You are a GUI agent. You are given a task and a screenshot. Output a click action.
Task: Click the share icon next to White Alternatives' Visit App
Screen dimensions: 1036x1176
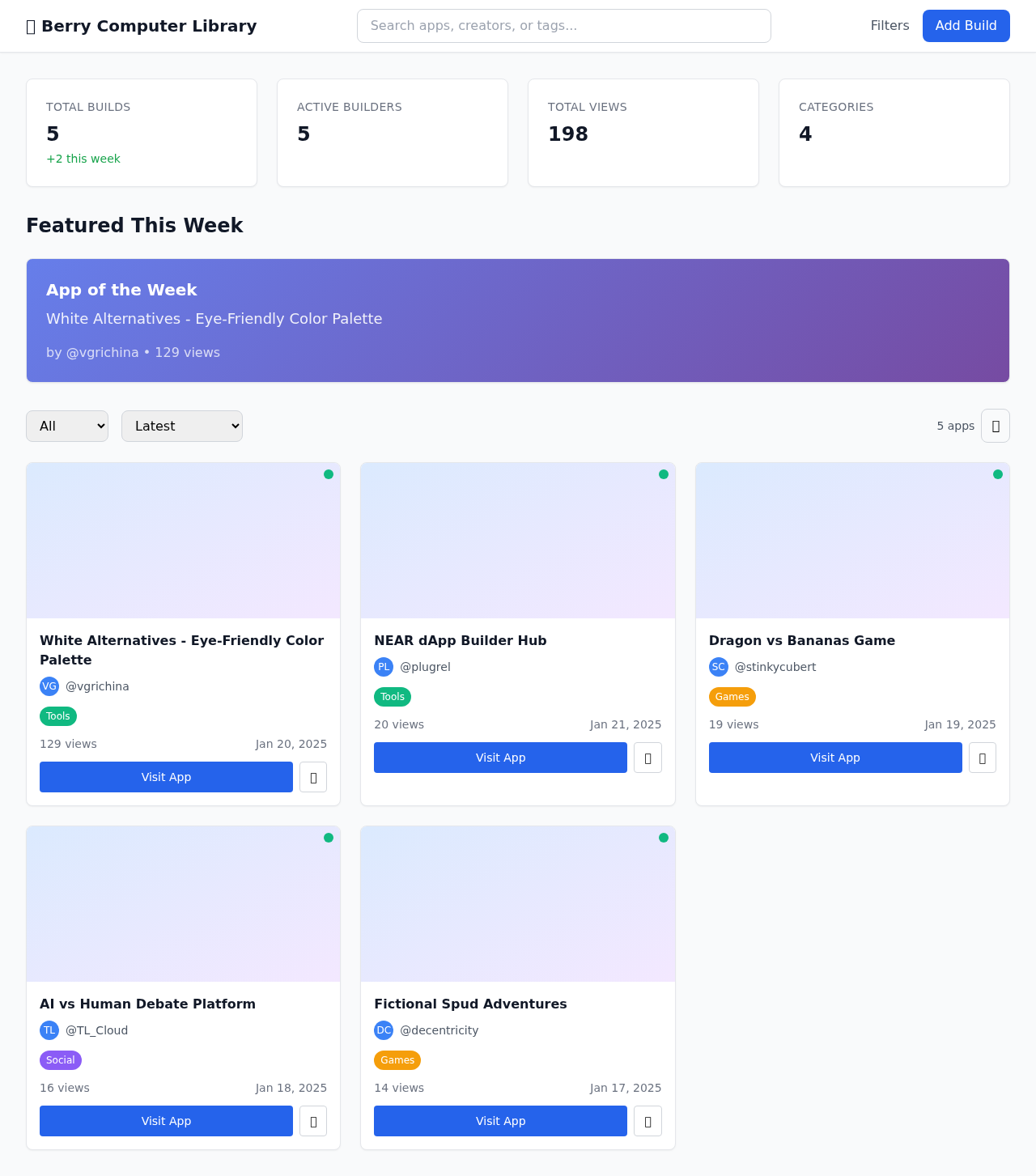(x=312, y=777)
